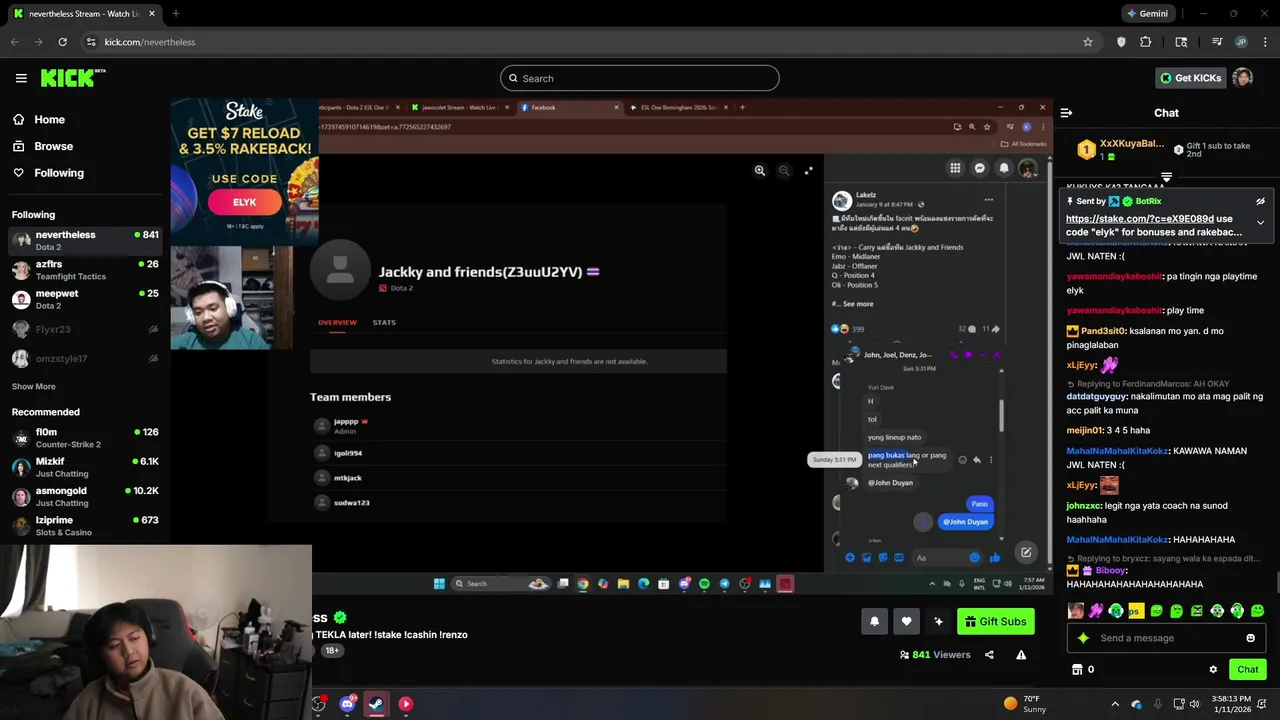Open the user profile avatar menu

click(1243, 78)
